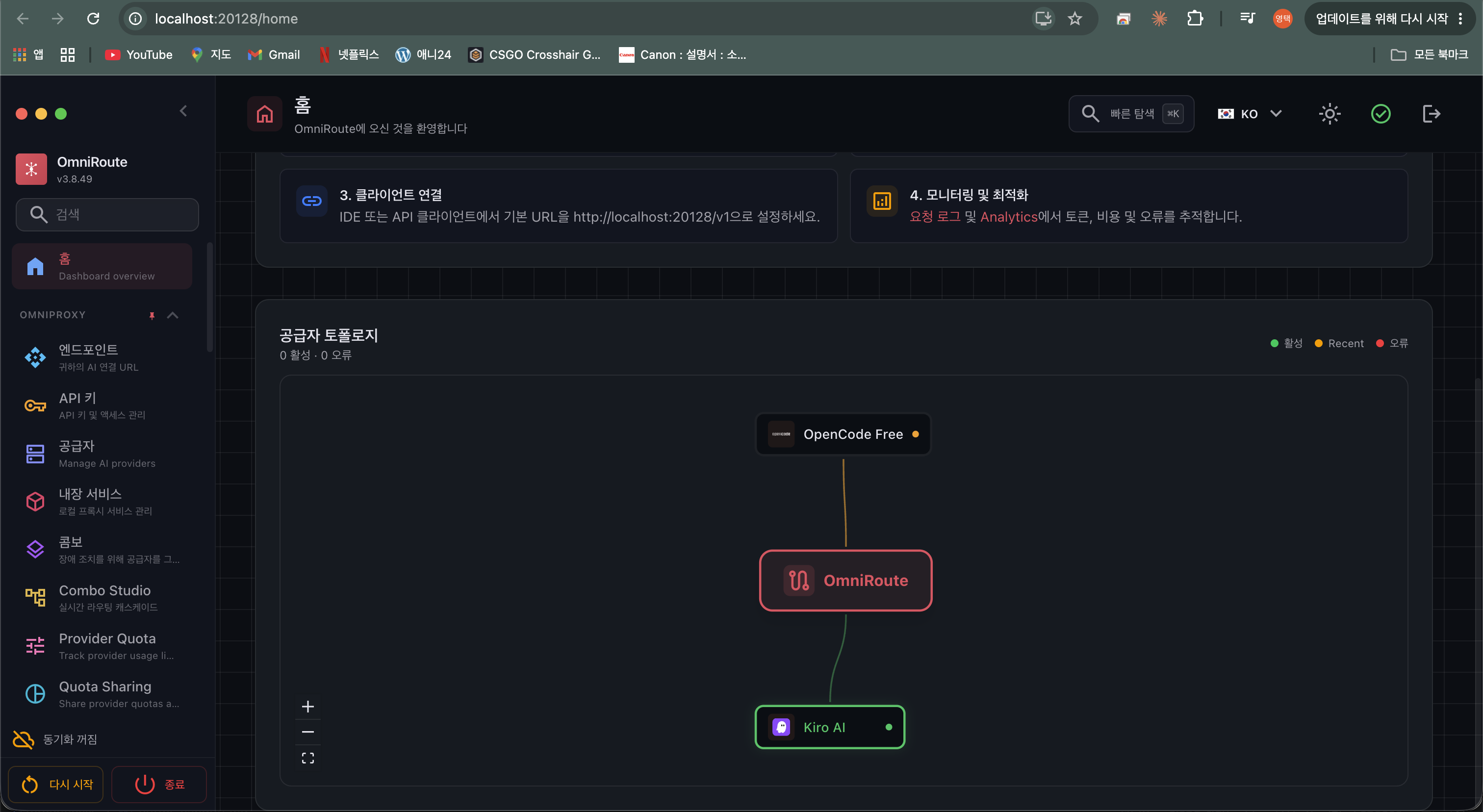Click the sidebar 검색 search field
The image size is (1483, 812).
108,215
